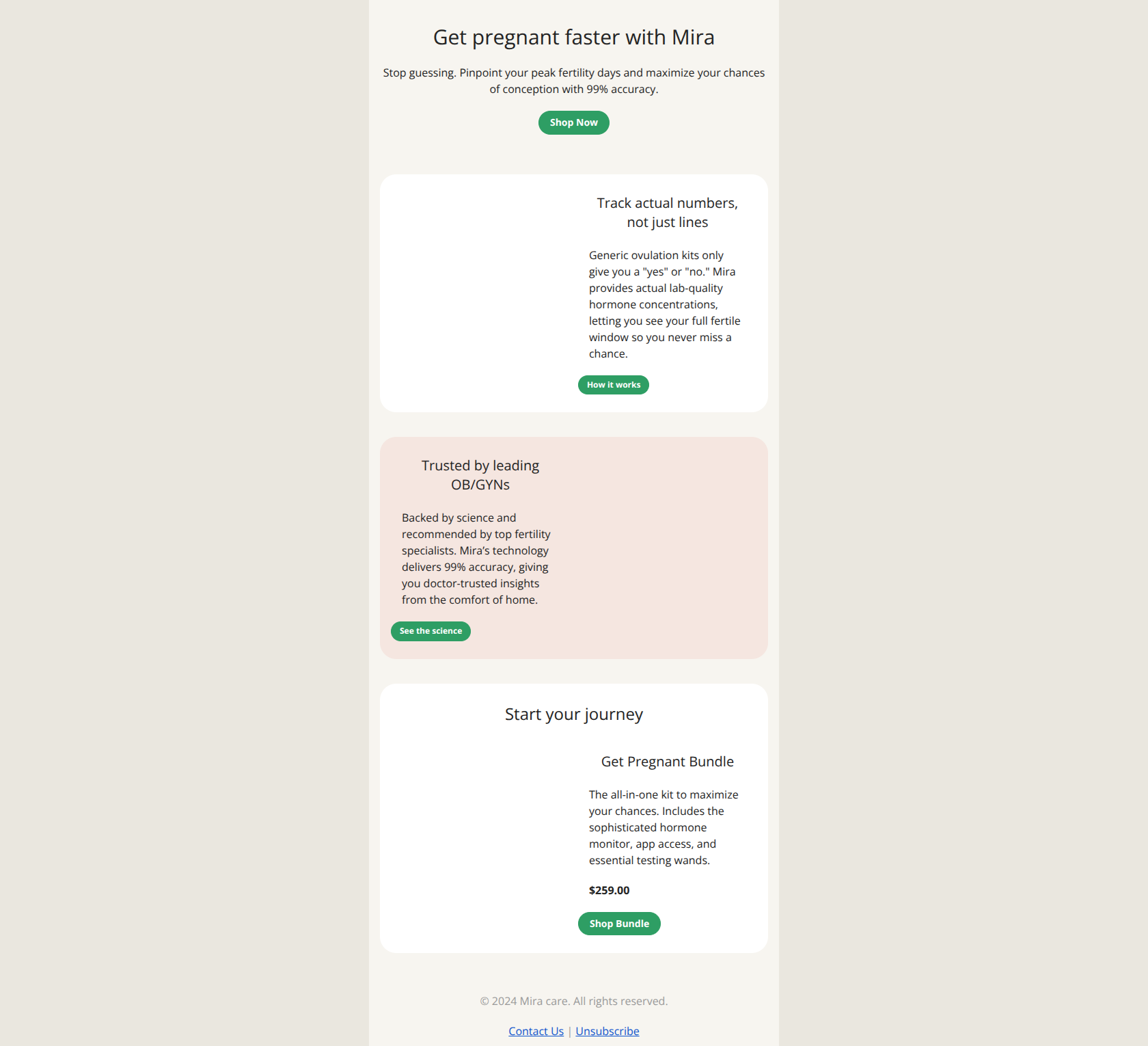1148x1046 pixels.
Task: Click the "Backed by science" paragraph
Action: coord(476,559)
